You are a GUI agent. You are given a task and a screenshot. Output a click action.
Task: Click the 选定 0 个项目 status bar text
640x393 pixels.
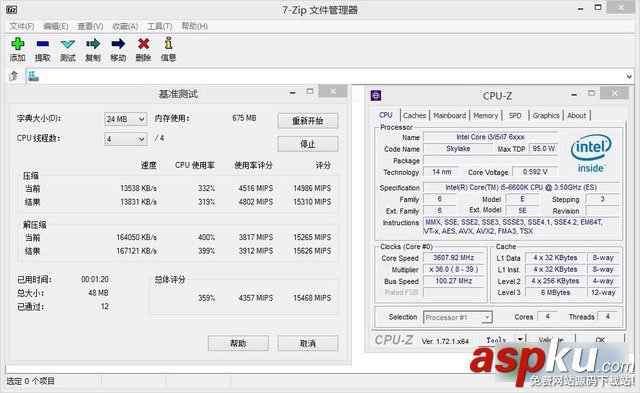pos(30,381)
